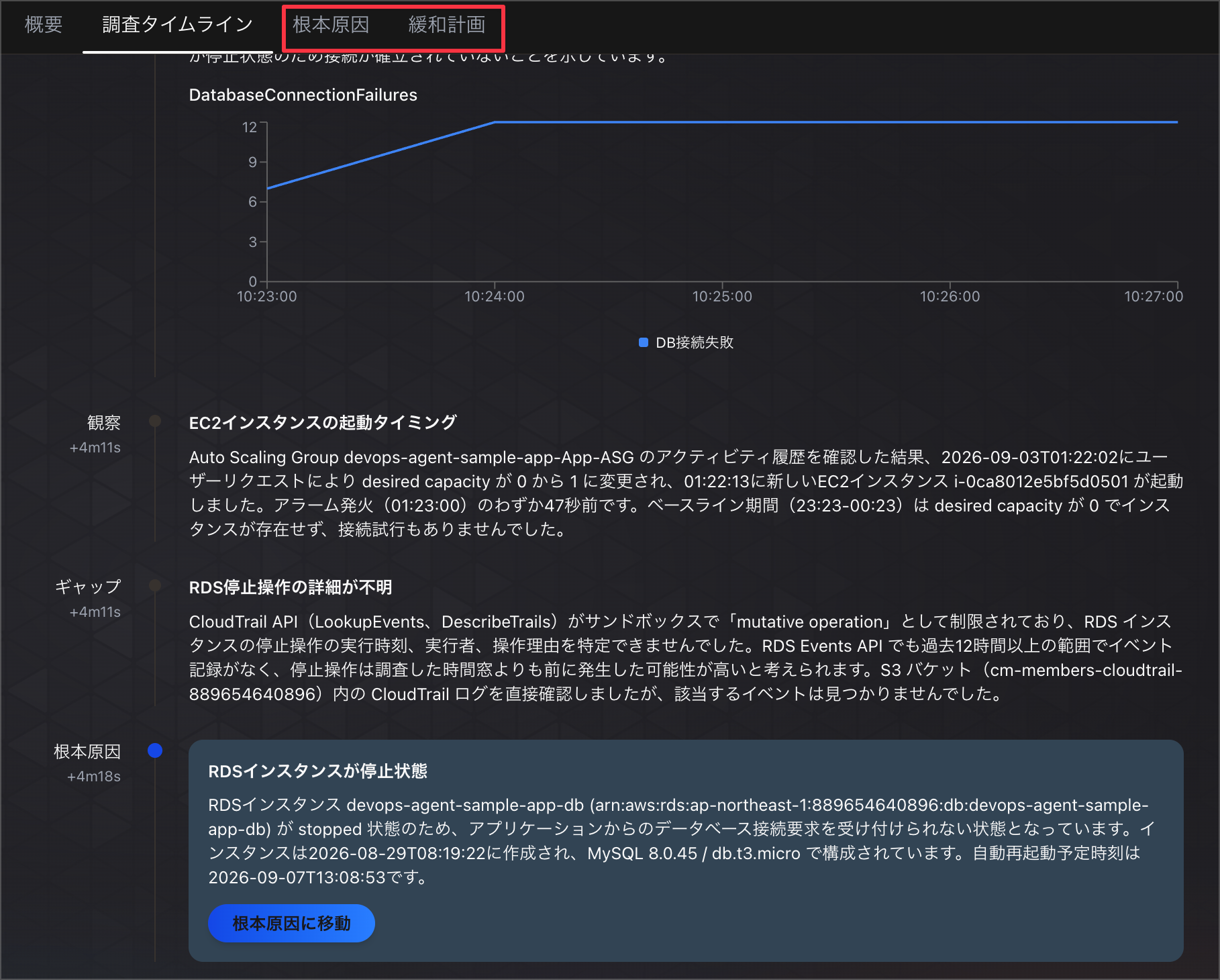Select the 調査タイムライン tab
This screenshot has height=980, width=1220.
coord(177,25)
